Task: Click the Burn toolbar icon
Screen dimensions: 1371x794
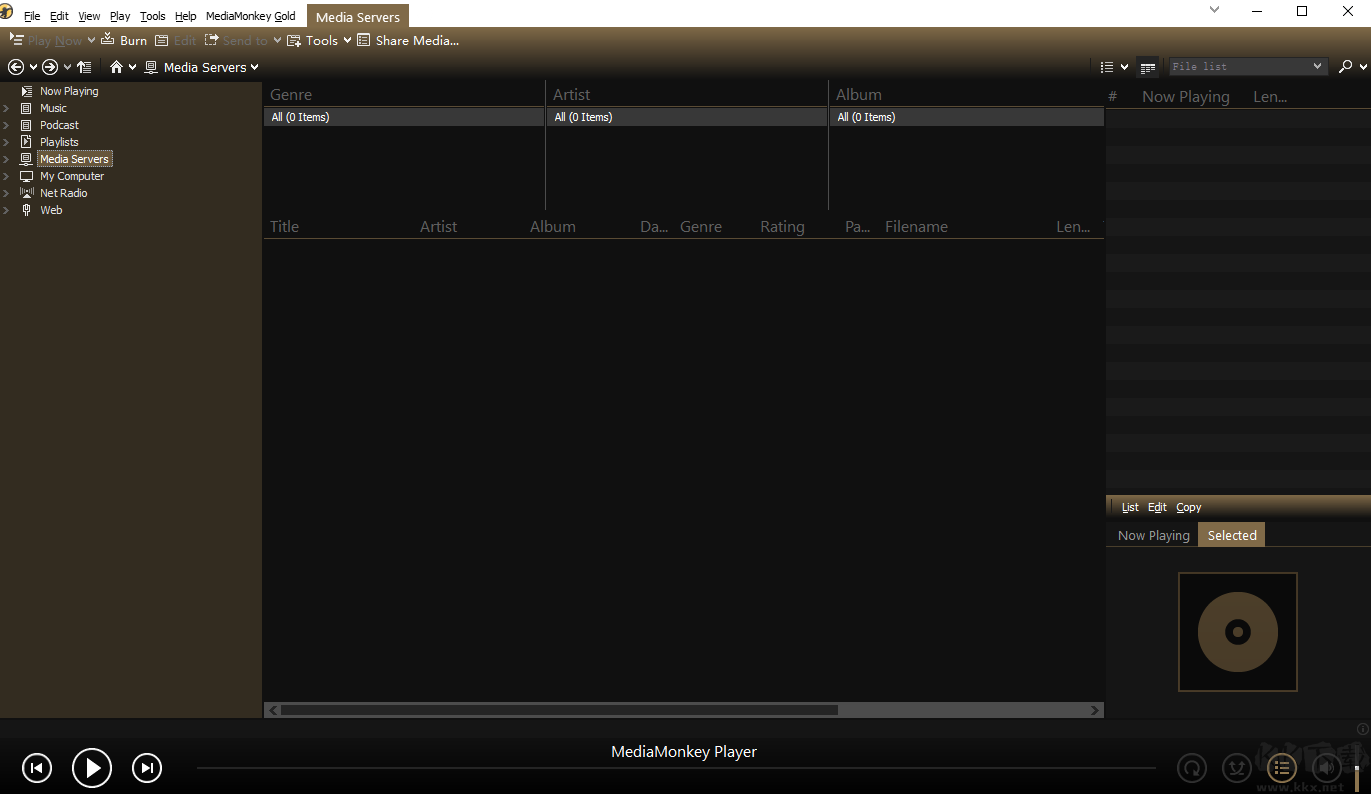Action: point(108,40)
